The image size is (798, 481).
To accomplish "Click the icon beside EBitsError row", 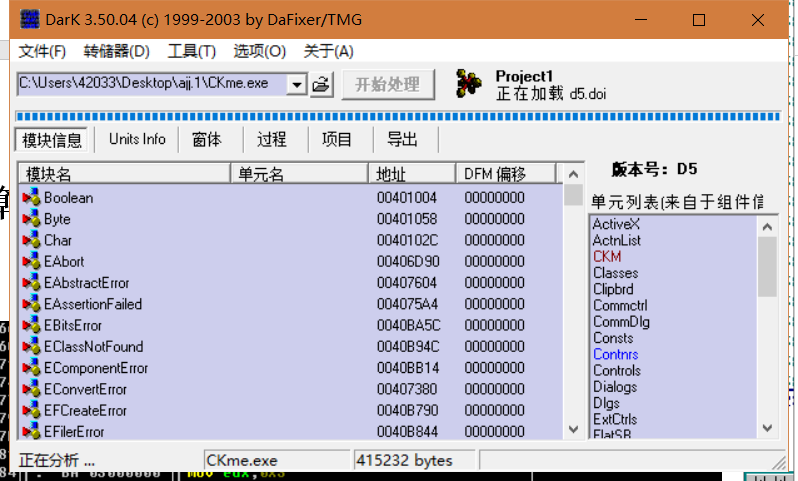I will 31,326.
